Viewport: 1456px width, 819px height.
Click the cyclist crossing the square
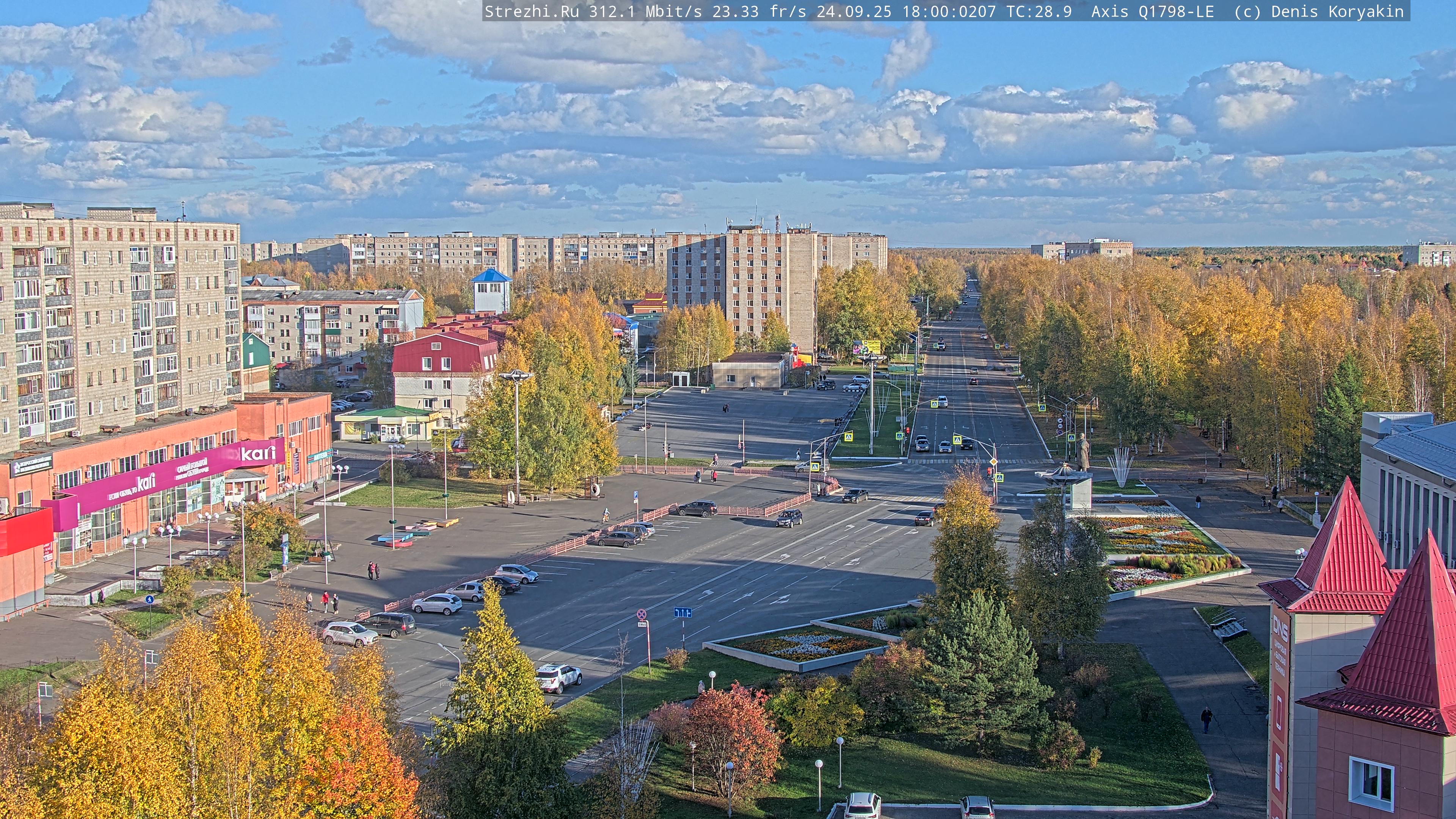[606, 516]
